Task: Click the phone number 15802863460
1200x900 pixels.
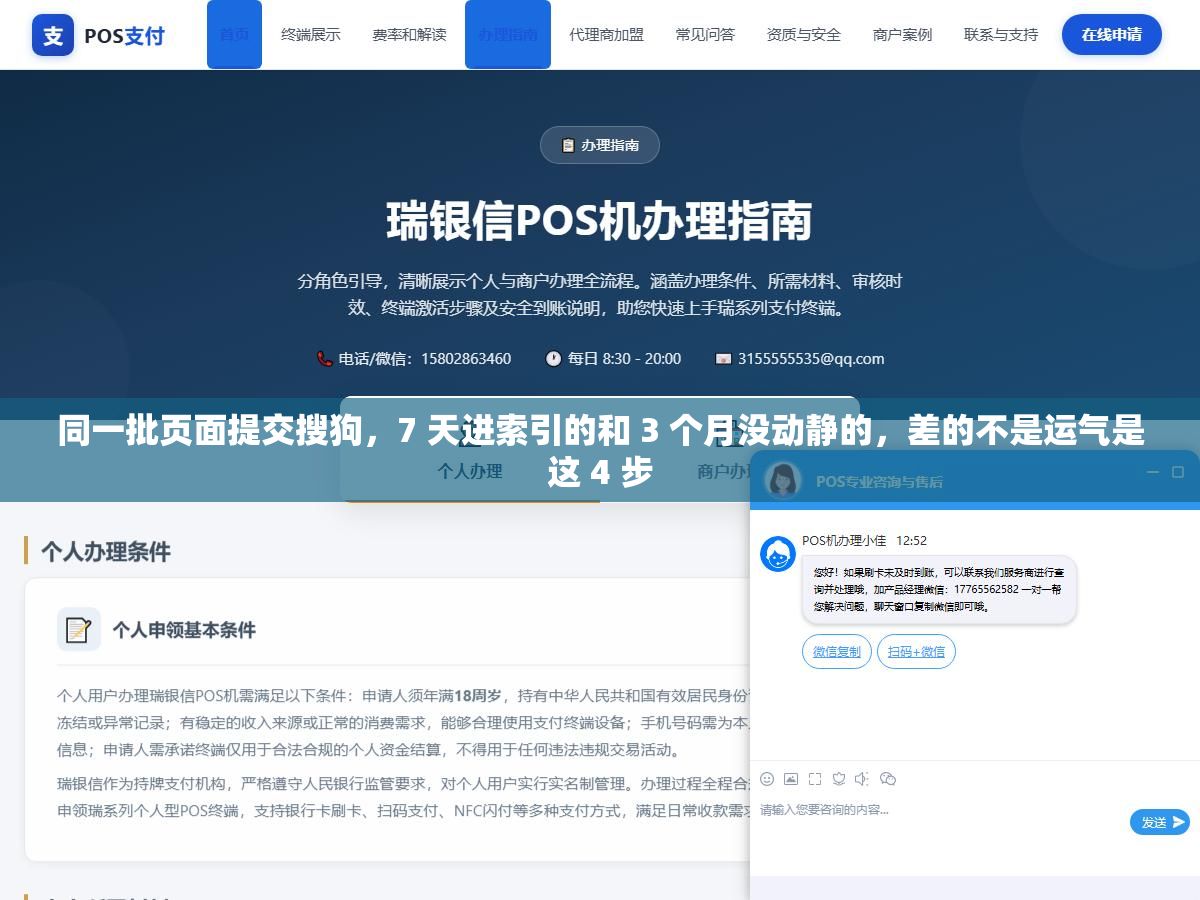Action: coord(466,358)
